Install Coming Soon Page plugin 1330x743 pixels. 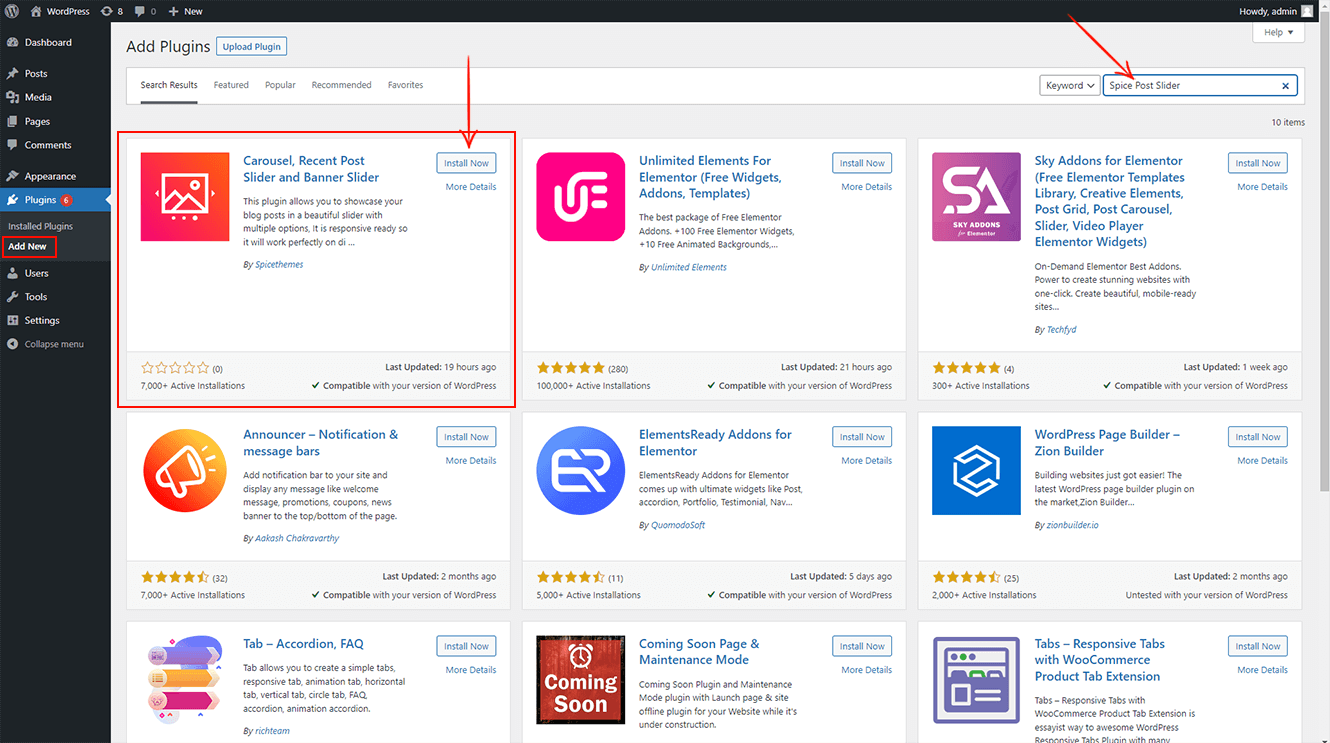coord(862,646)
